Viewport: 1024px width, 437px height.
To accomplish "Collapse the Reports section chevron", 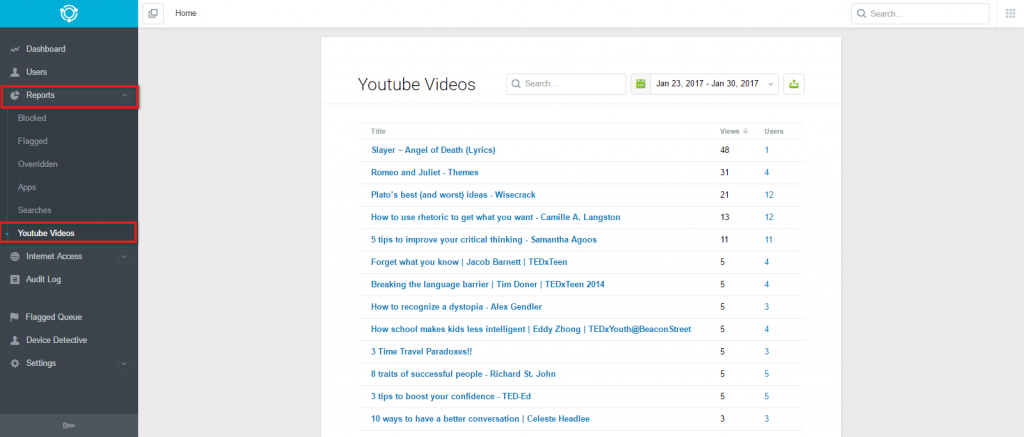I will 124,96.
